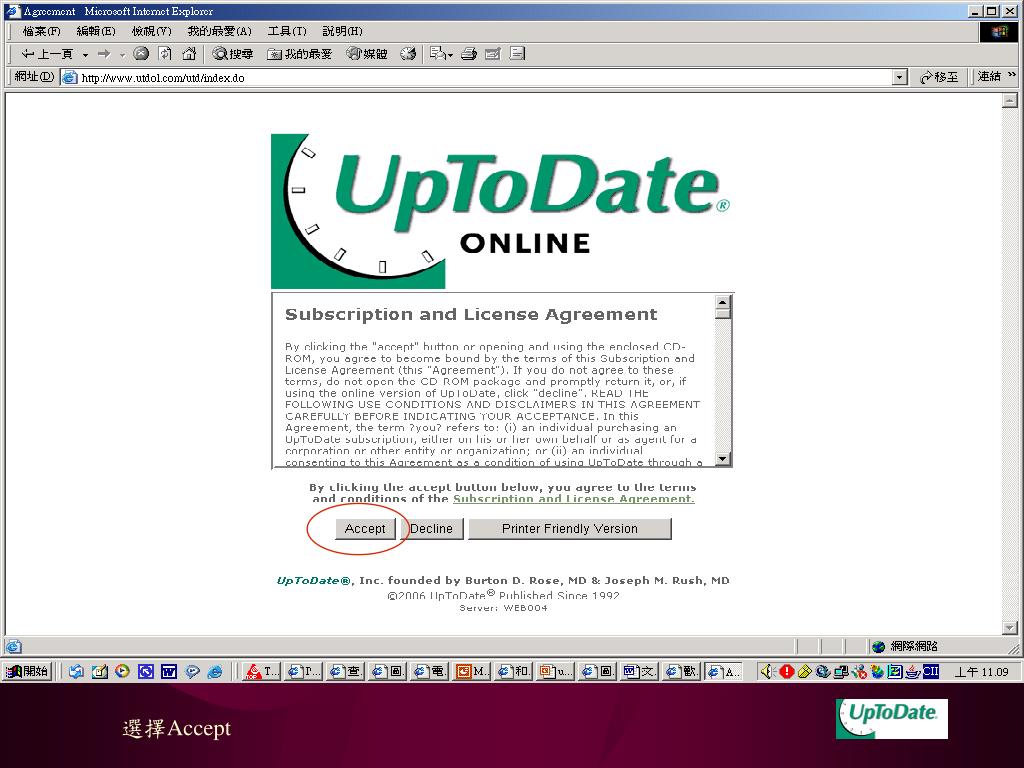Click the Decline button
Image resolution: width=1024 pixels, height=768 pixels.
[431, 529]
